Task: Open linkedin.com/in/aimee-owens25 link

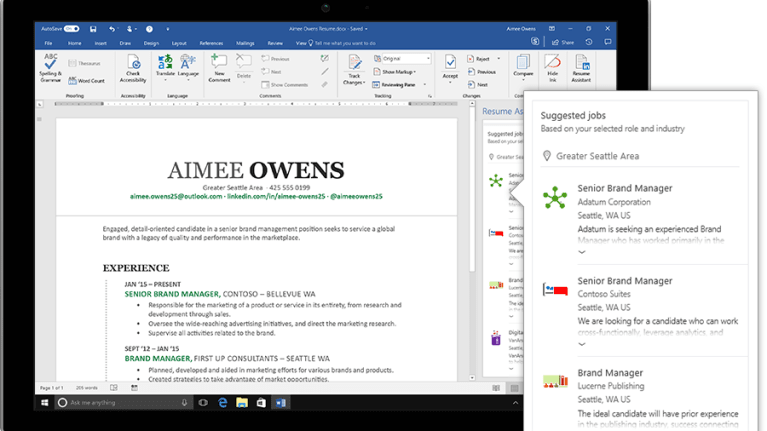Action: [276, 196]
